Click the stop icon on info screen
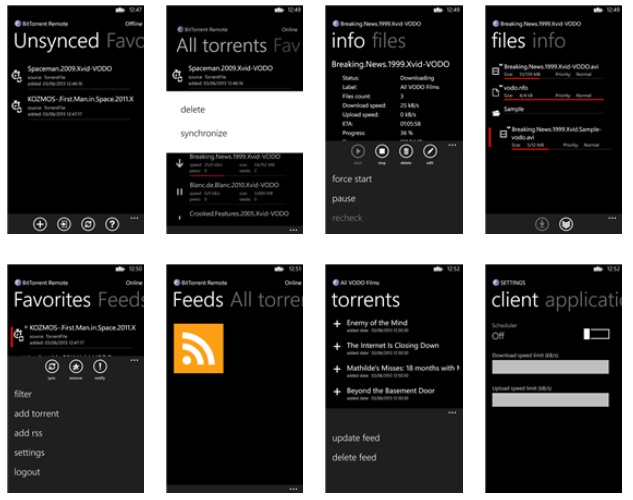 coord(382,150)
